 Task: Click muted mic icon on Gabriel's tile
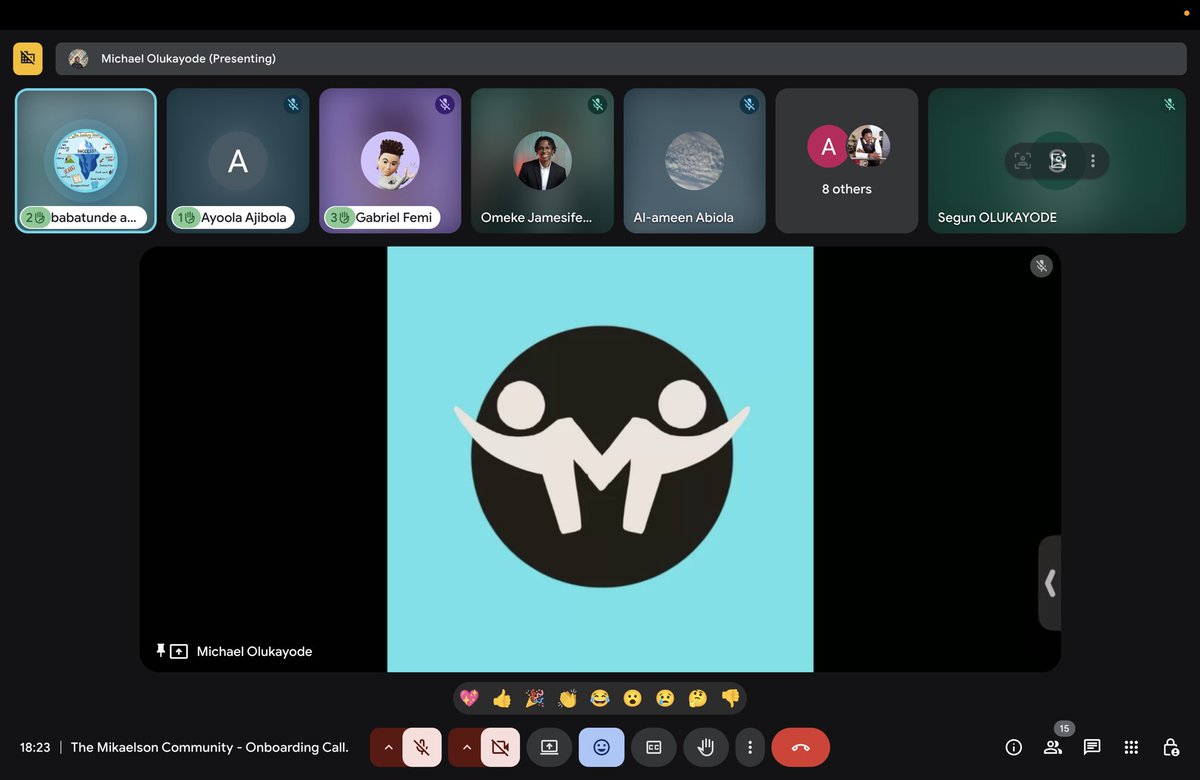(445, 104)
